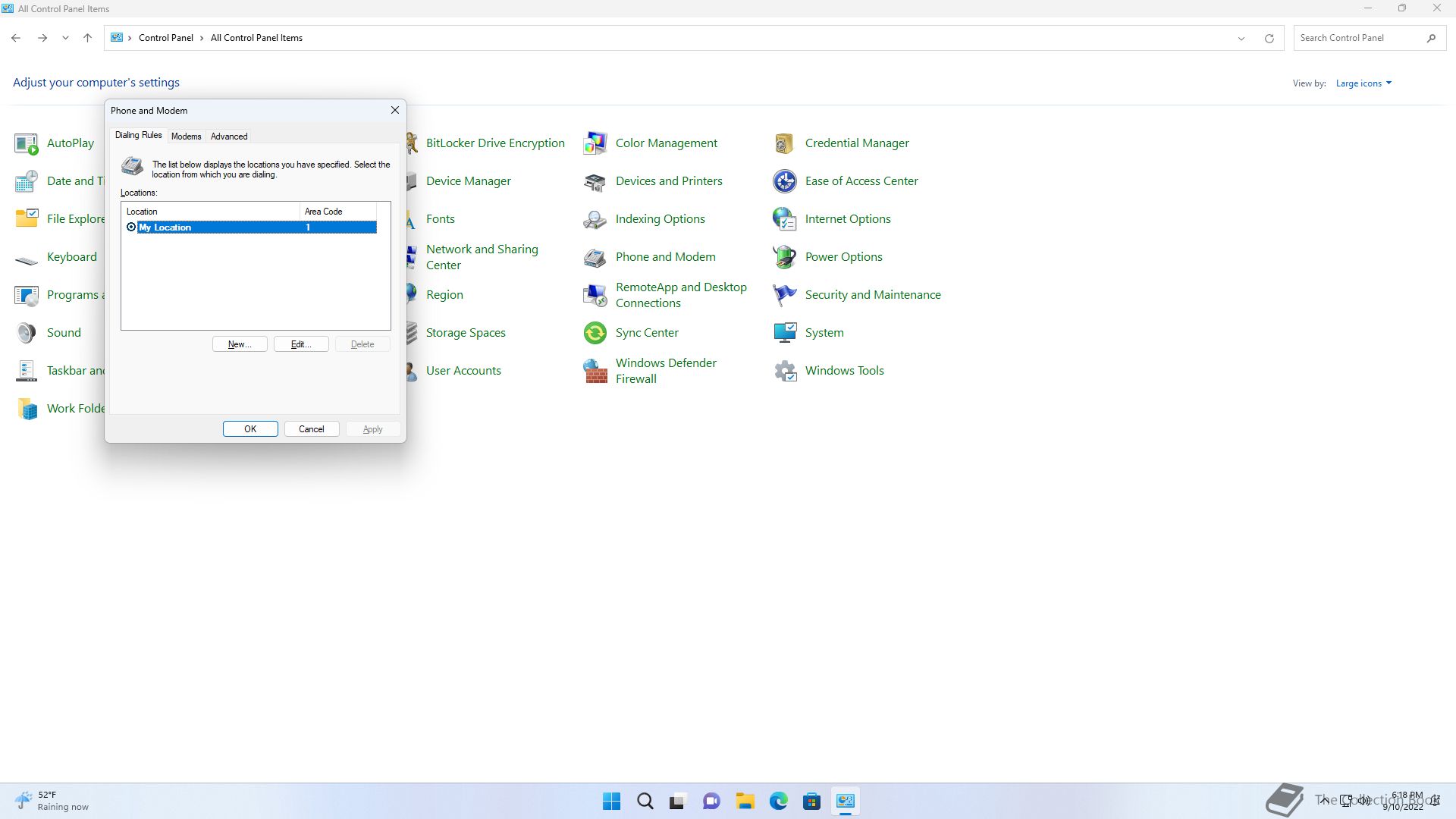Click the New... button
1456x819 pixels.
tap(240, 344)
